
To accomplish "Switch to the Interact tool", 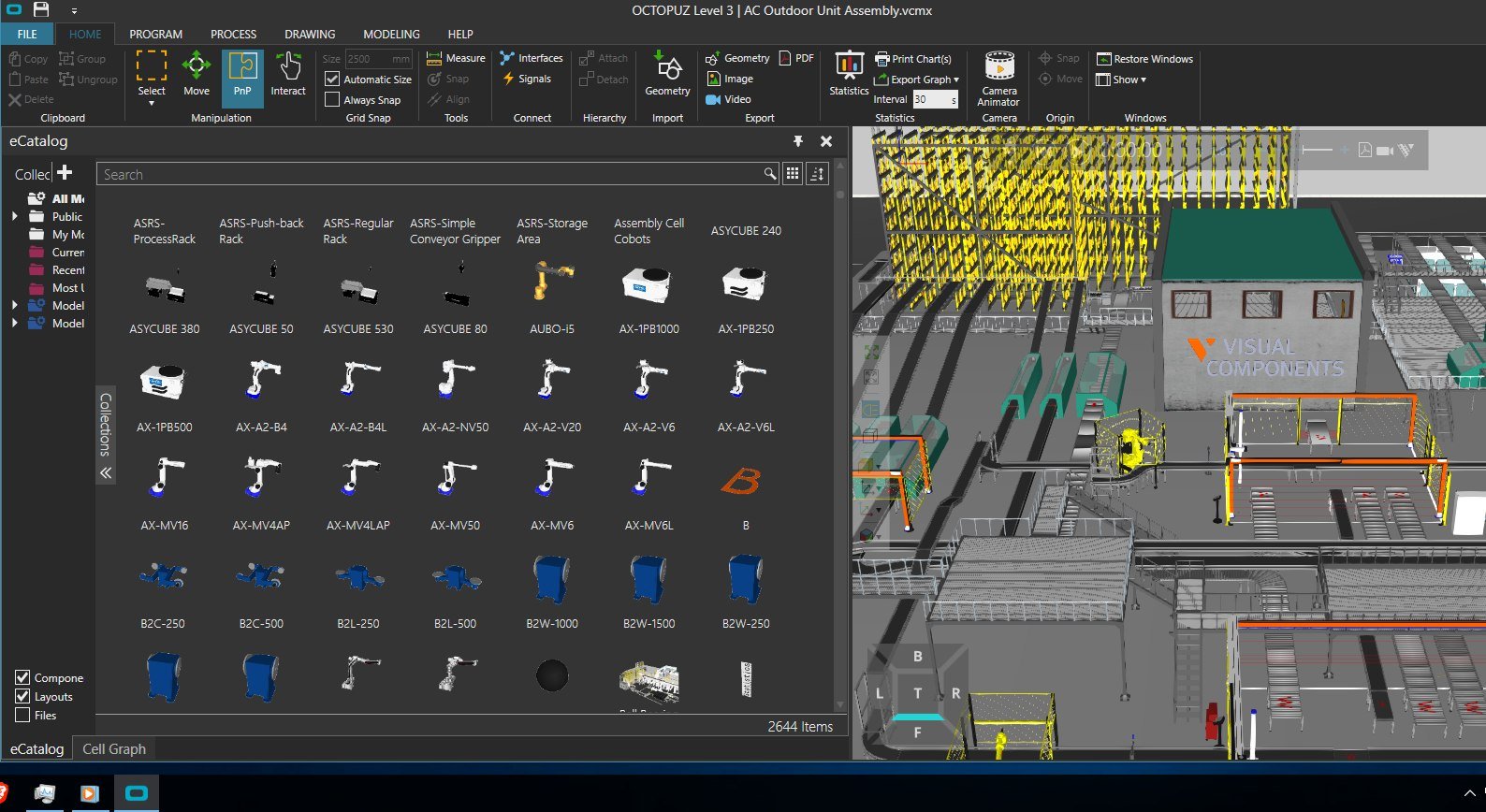I will 288,73.
